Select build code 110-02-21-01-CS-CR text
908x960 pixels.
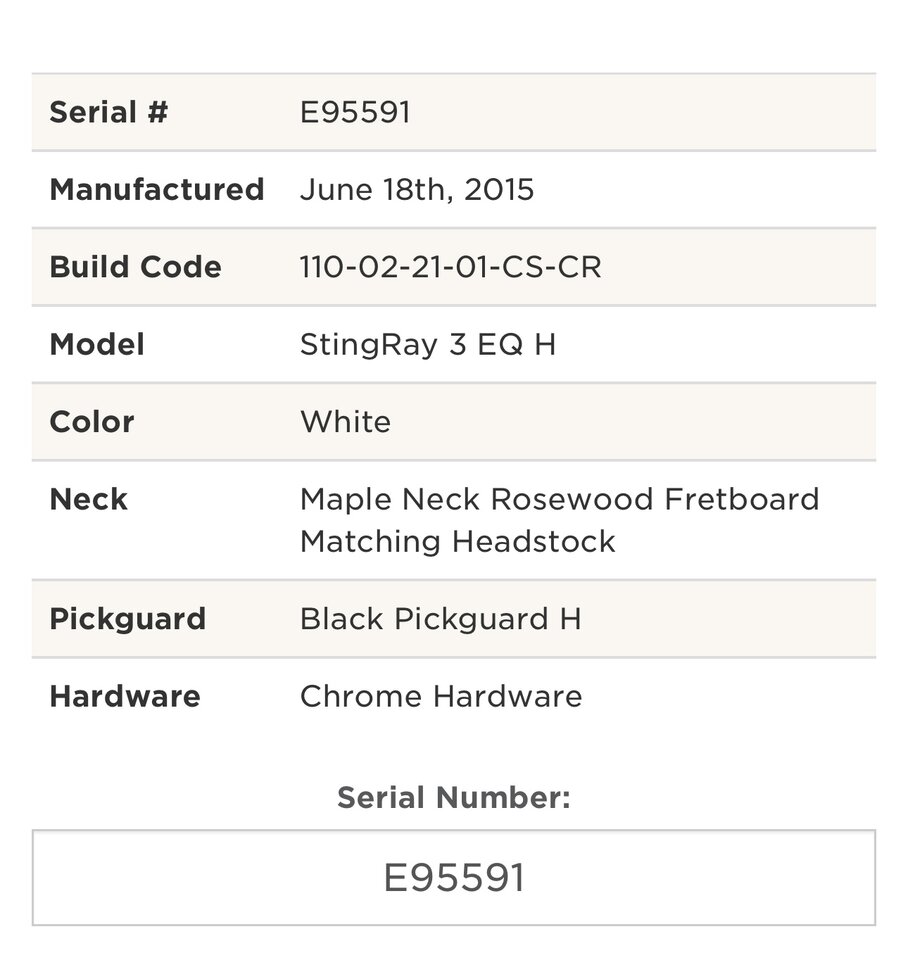point(451,267)
